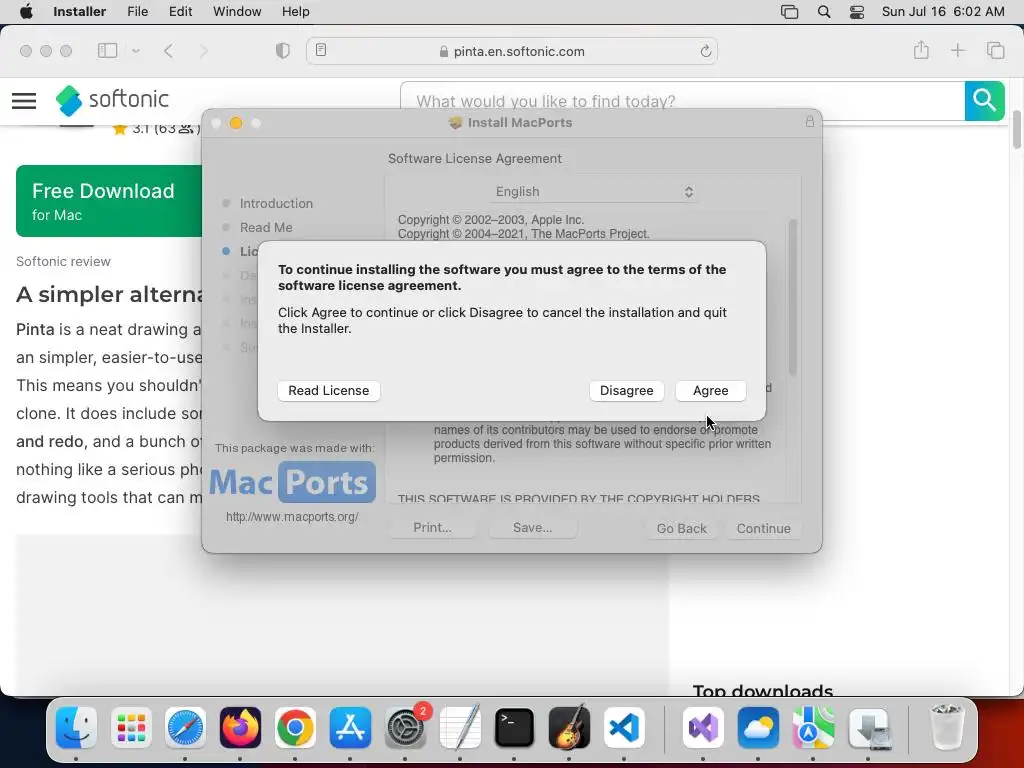Open Safari from the Dock
The width and height of the screenshot is (1024, 768).
(x=185, y=727)
